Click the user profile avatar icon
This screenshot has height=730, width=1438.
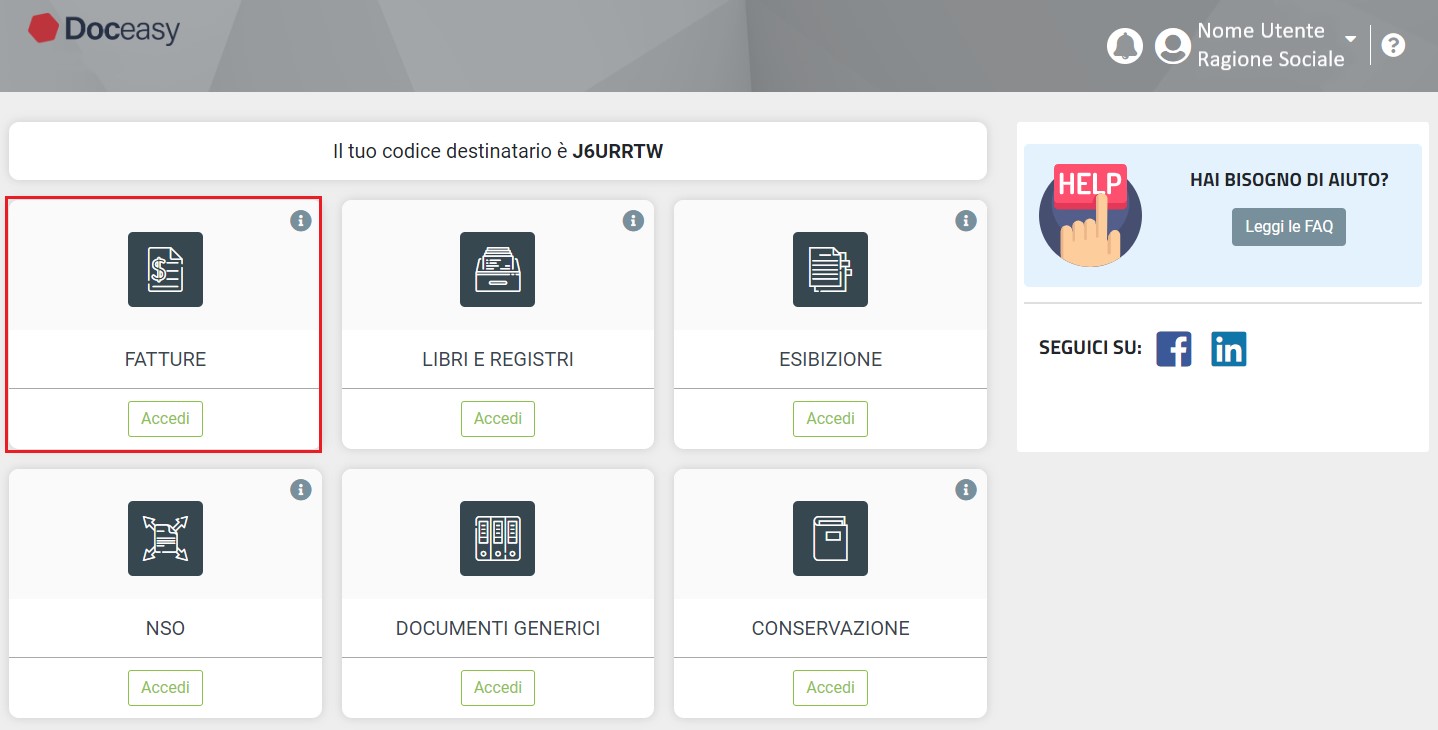(x=1171, y=45)
